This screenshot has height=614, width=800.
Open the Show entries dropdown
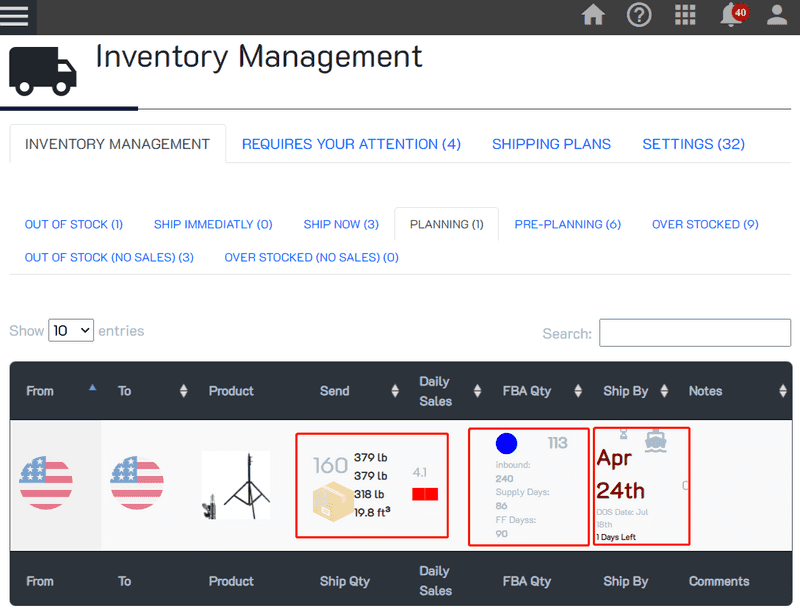(x=70, y=330)
